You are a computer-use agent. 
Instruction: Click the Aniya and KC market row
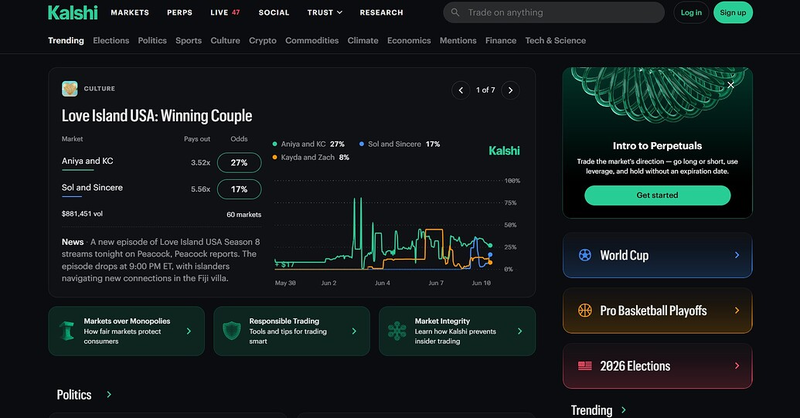coord(161,162)
